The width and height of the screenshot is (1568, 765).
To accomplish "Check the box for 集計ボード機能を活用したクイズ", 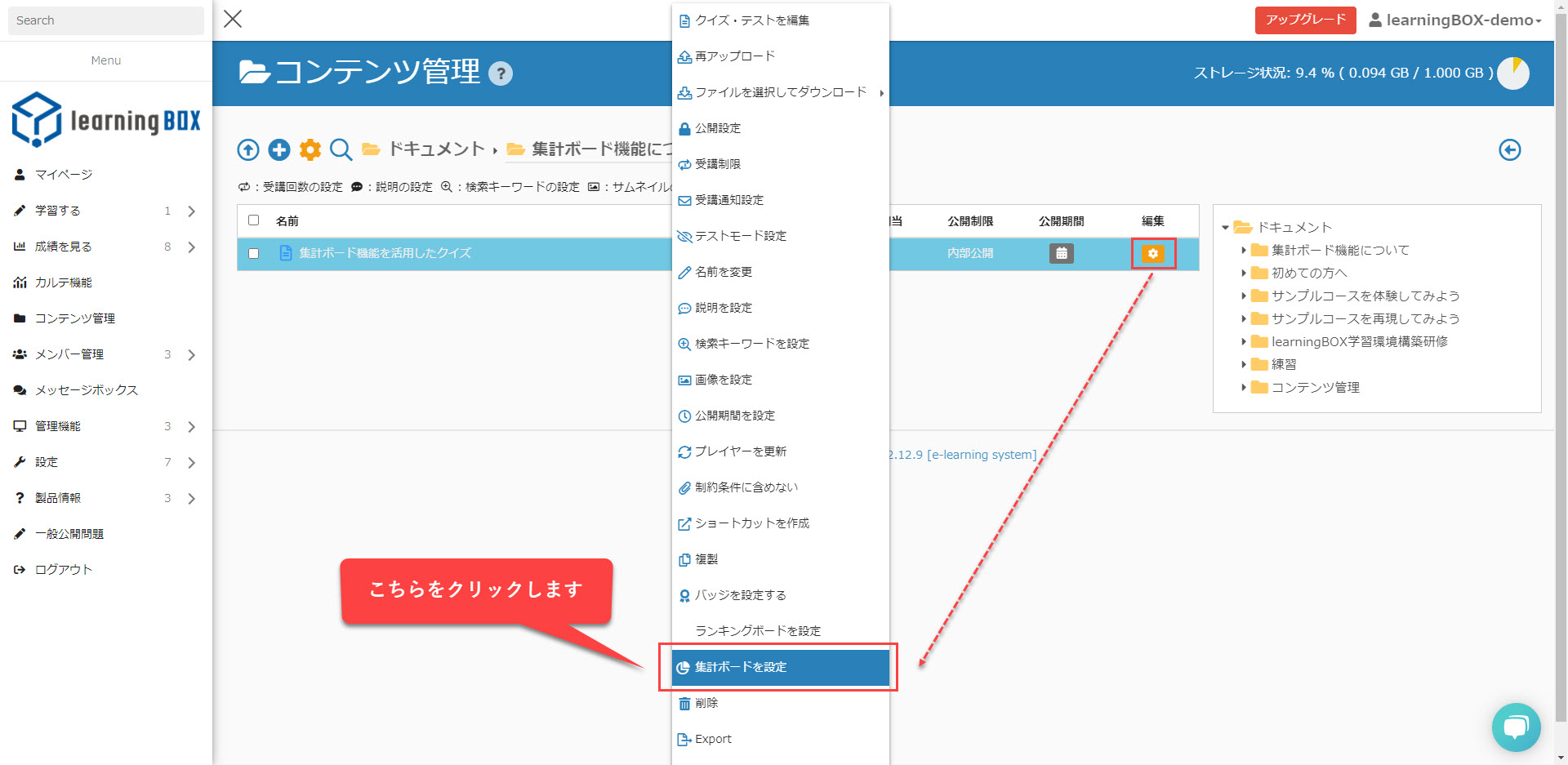I will tap(254, 254).
